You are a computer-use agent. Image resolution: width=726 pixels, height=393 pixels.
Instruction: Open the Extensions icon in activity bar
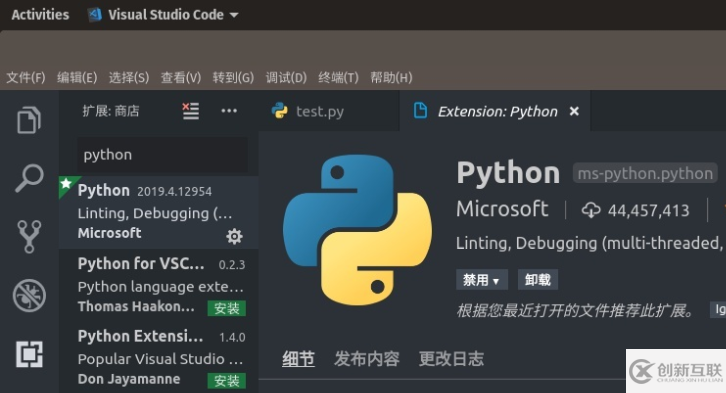click(29, 354)
